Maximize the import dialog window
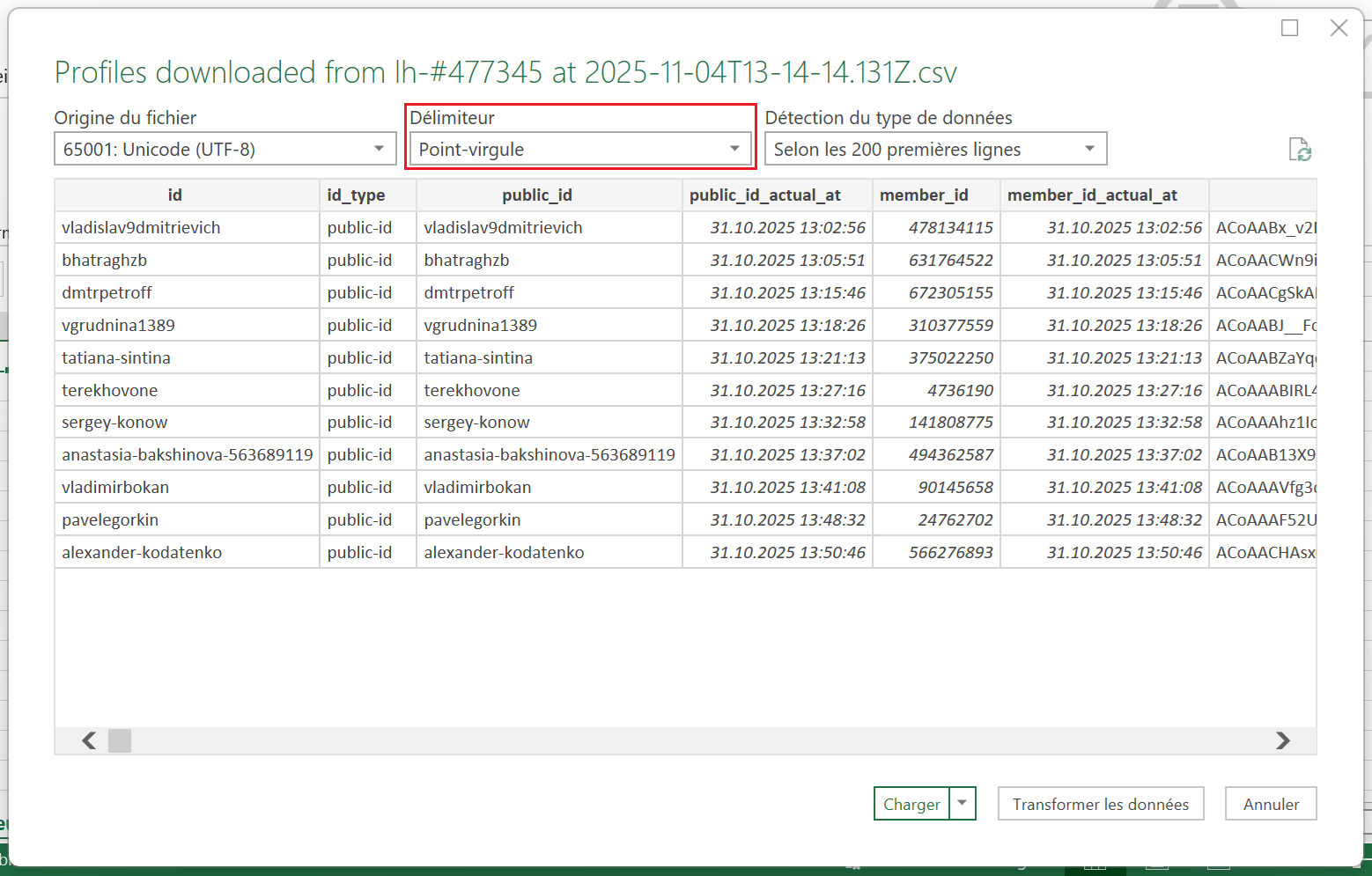The image size is (1372, 876). click(x=1289, y=28)
